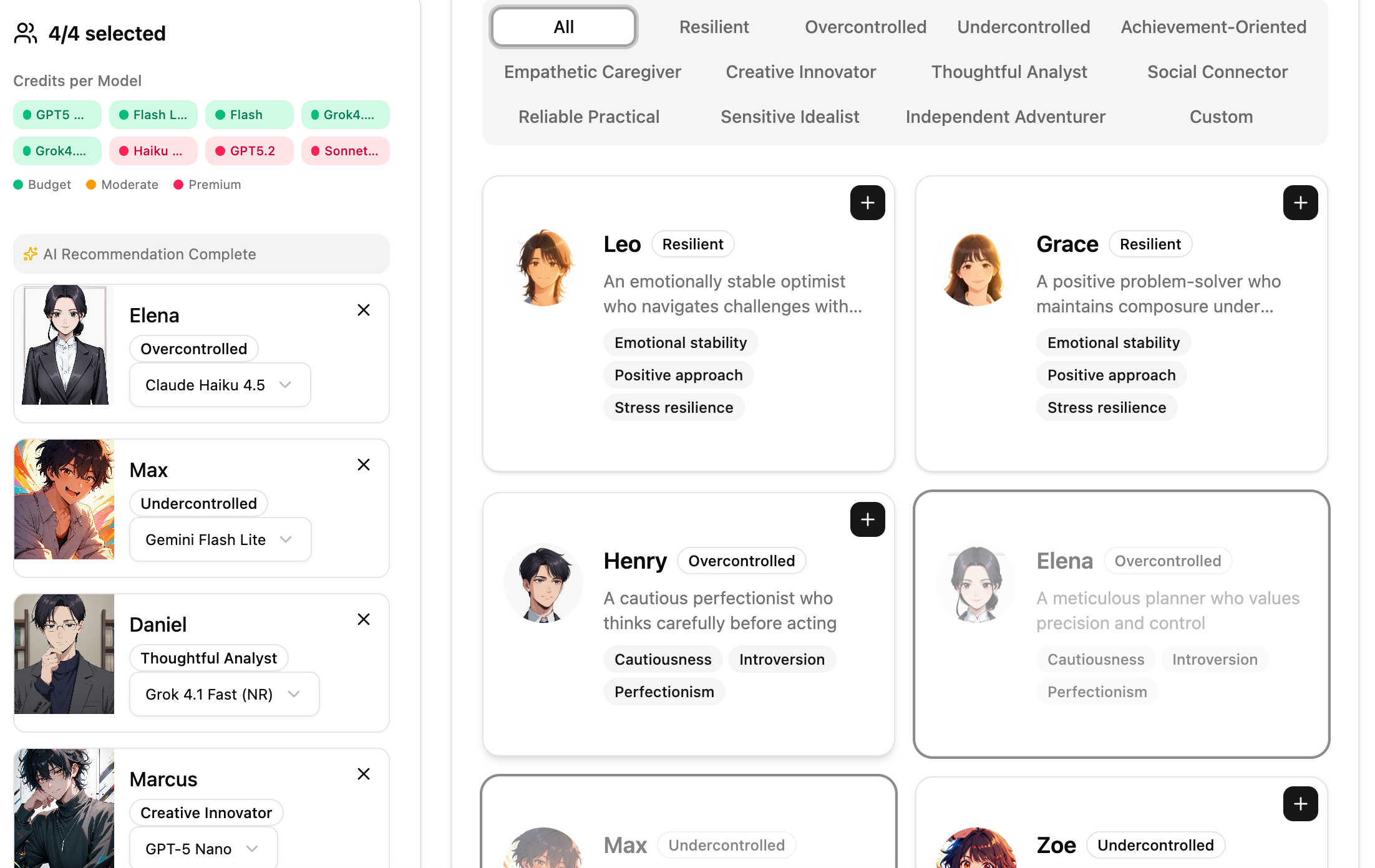Click the sparkle icon on AI Recommendation banner
Image resolution: width=1375 pixels, height=868 pixels.
pyautogui.click(x=31, y=253)
